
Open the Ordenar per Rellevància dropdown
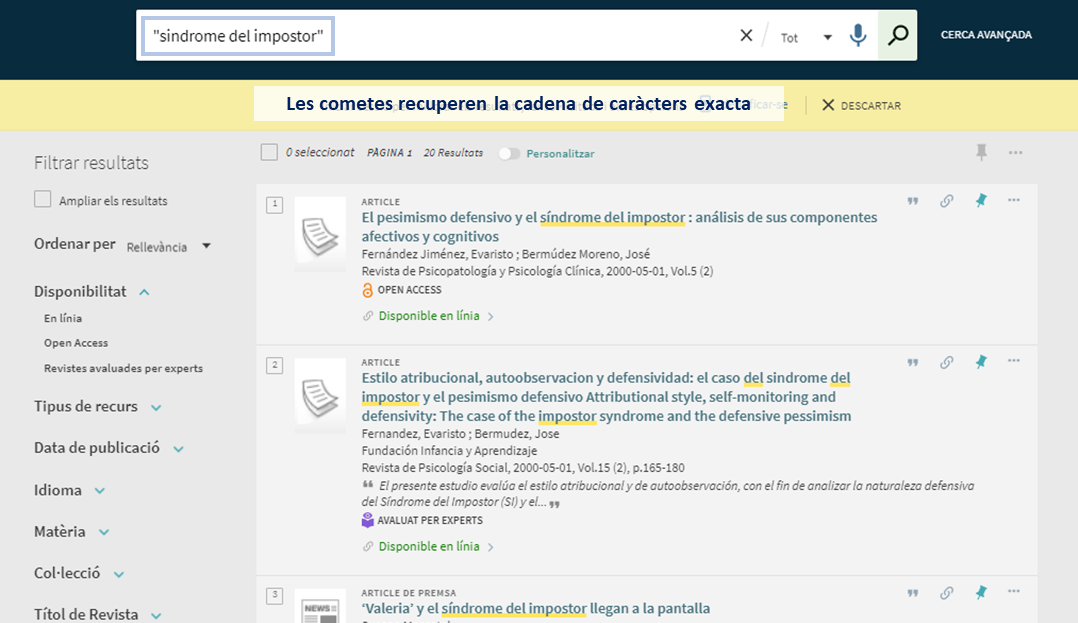[x=168, y=246]
